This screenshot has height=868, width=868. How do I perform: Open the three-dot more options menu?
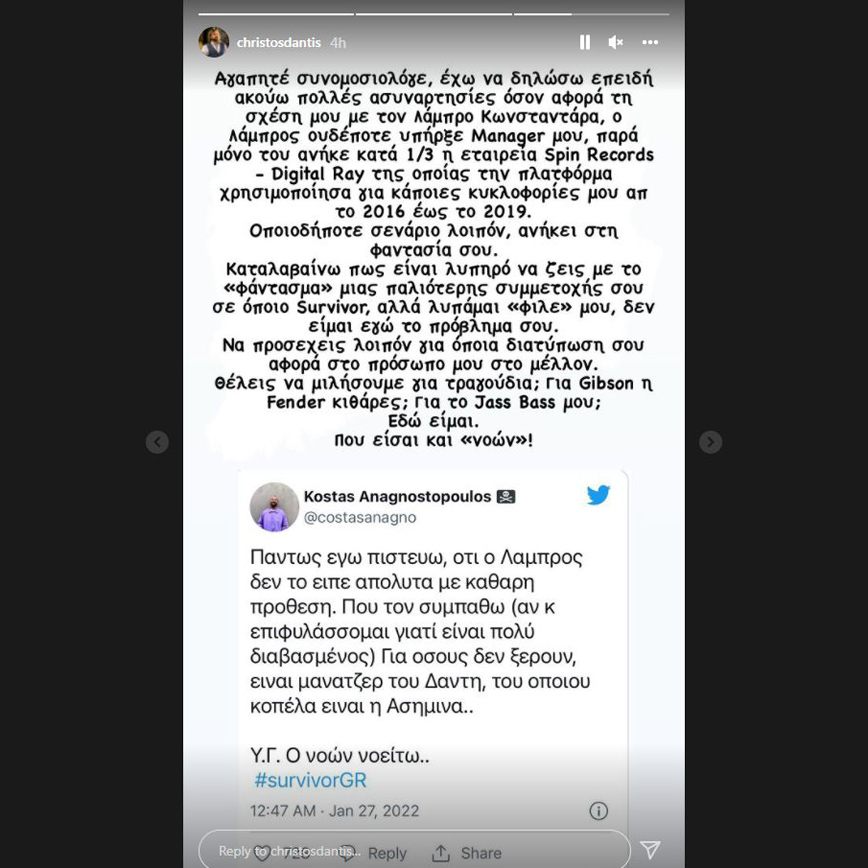click(650, 42)
